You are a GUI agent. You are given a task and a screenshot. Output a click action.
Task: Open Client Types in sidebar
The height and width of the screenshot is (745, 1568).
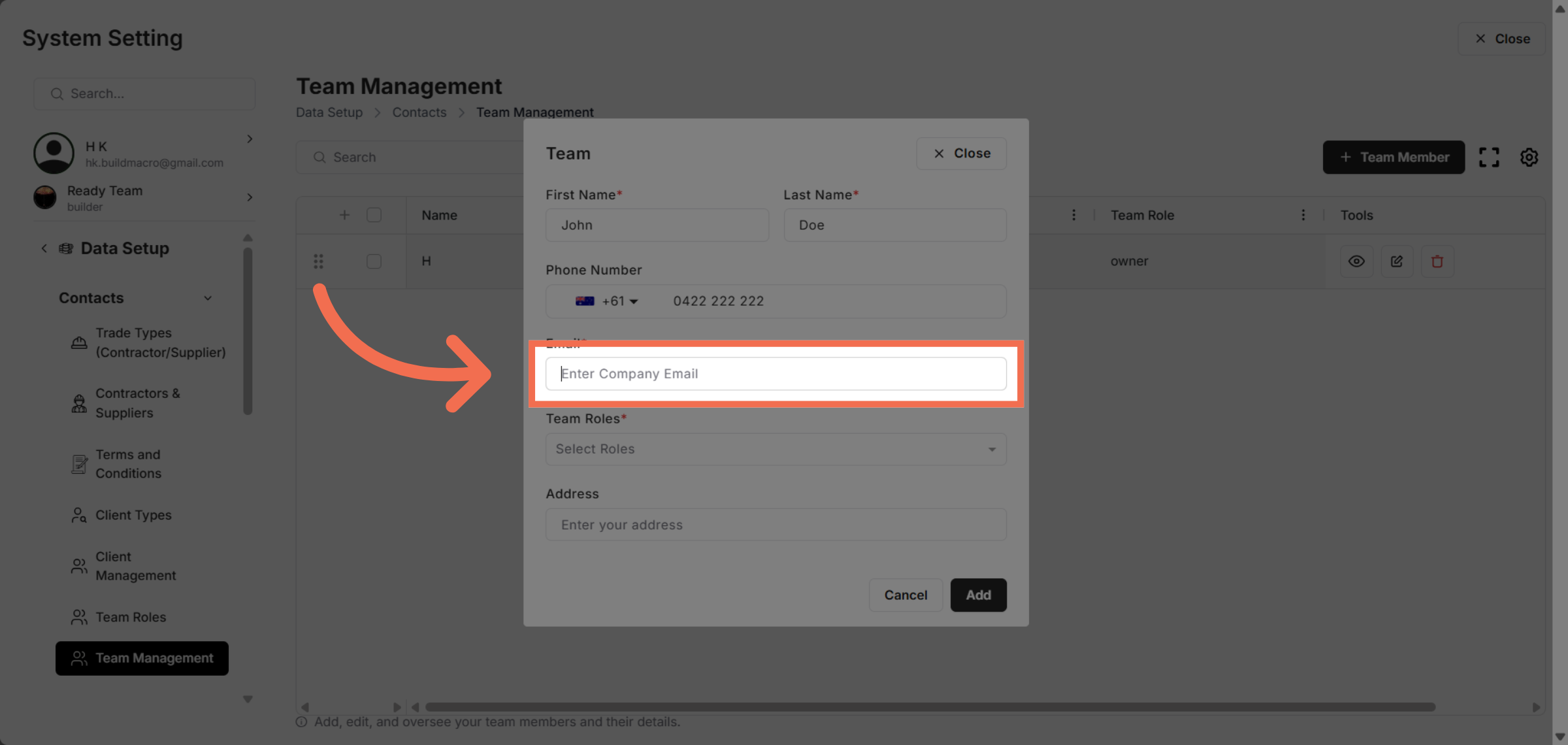(133, 515)
